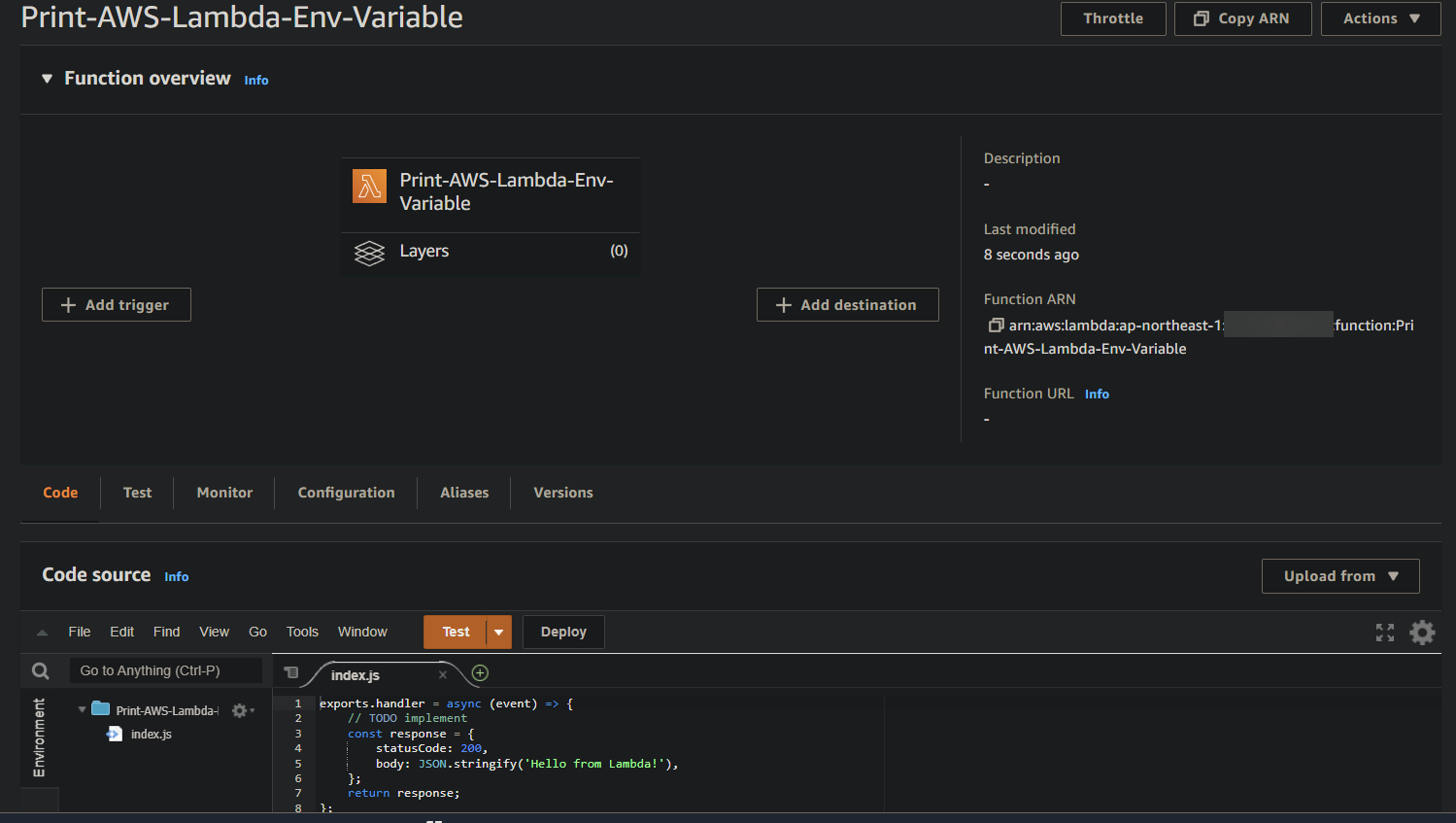Click the Layers row in function overview

(491, 252)
